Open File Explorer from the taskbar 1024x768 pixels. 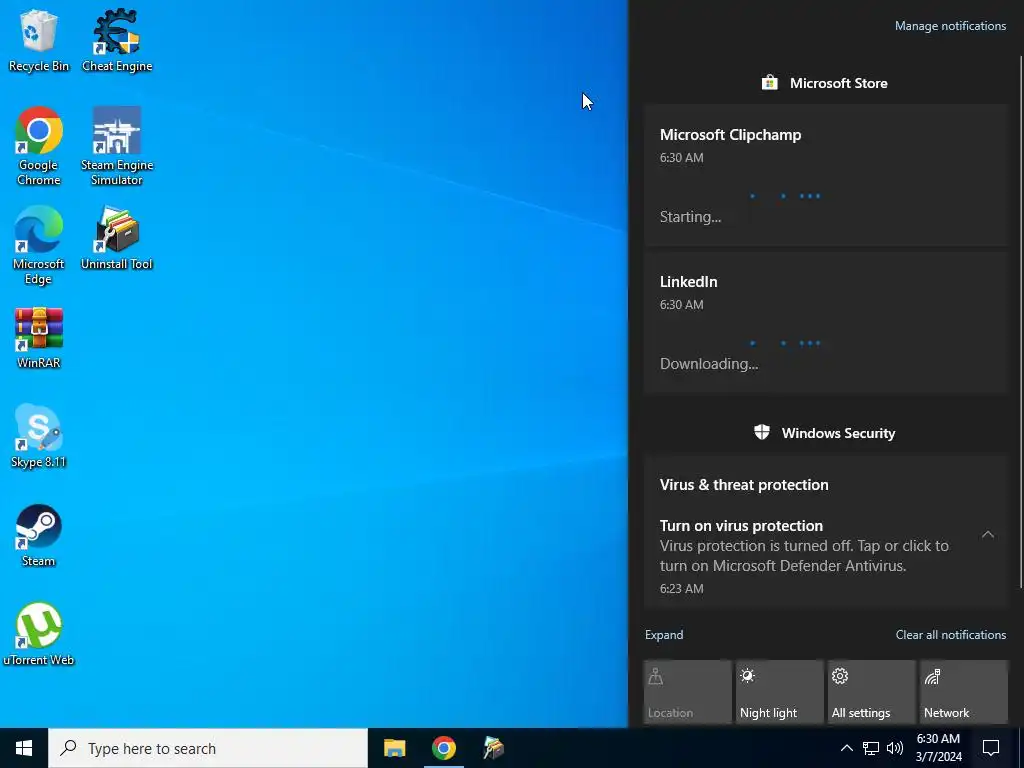394,748
